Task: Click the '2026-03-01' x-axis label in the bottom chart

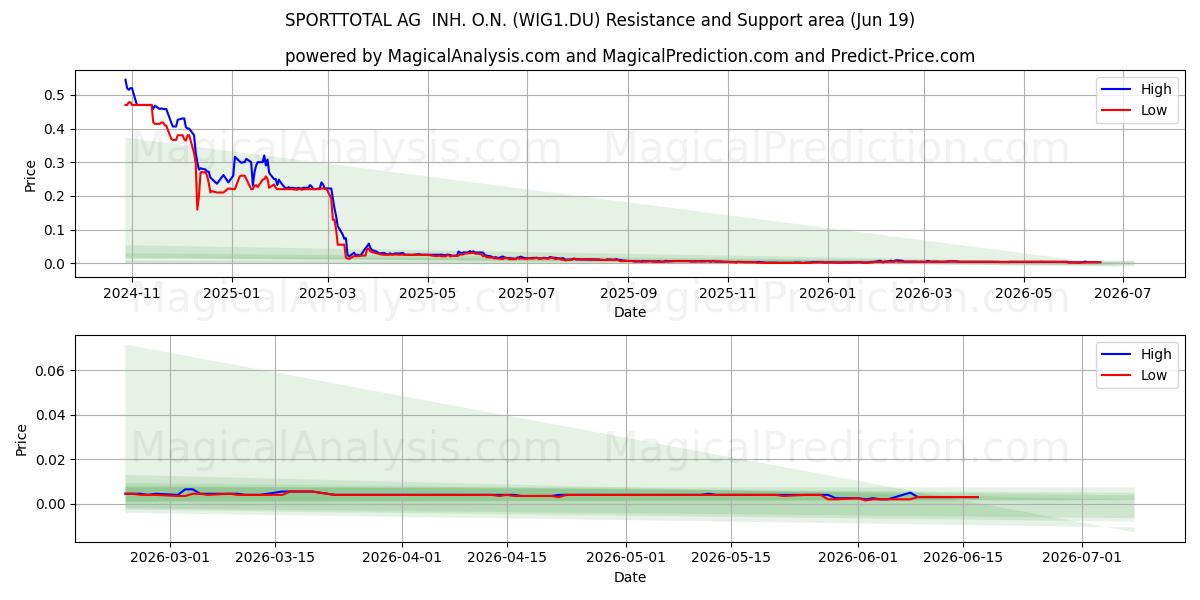Action: (170, 558)
